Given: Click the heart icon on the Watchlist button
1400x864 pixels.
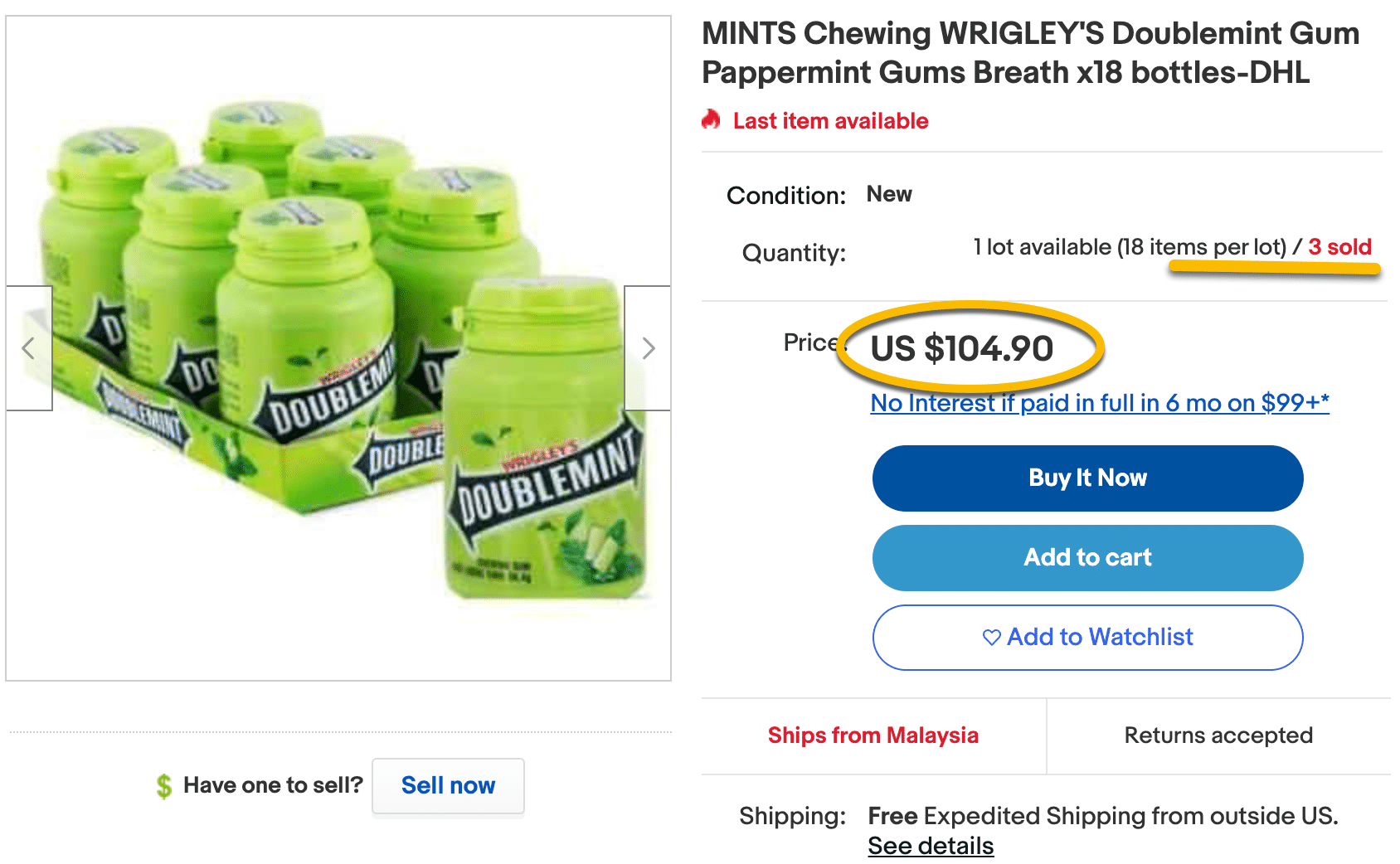Looking at the screenshot, I should click(991, 638).
